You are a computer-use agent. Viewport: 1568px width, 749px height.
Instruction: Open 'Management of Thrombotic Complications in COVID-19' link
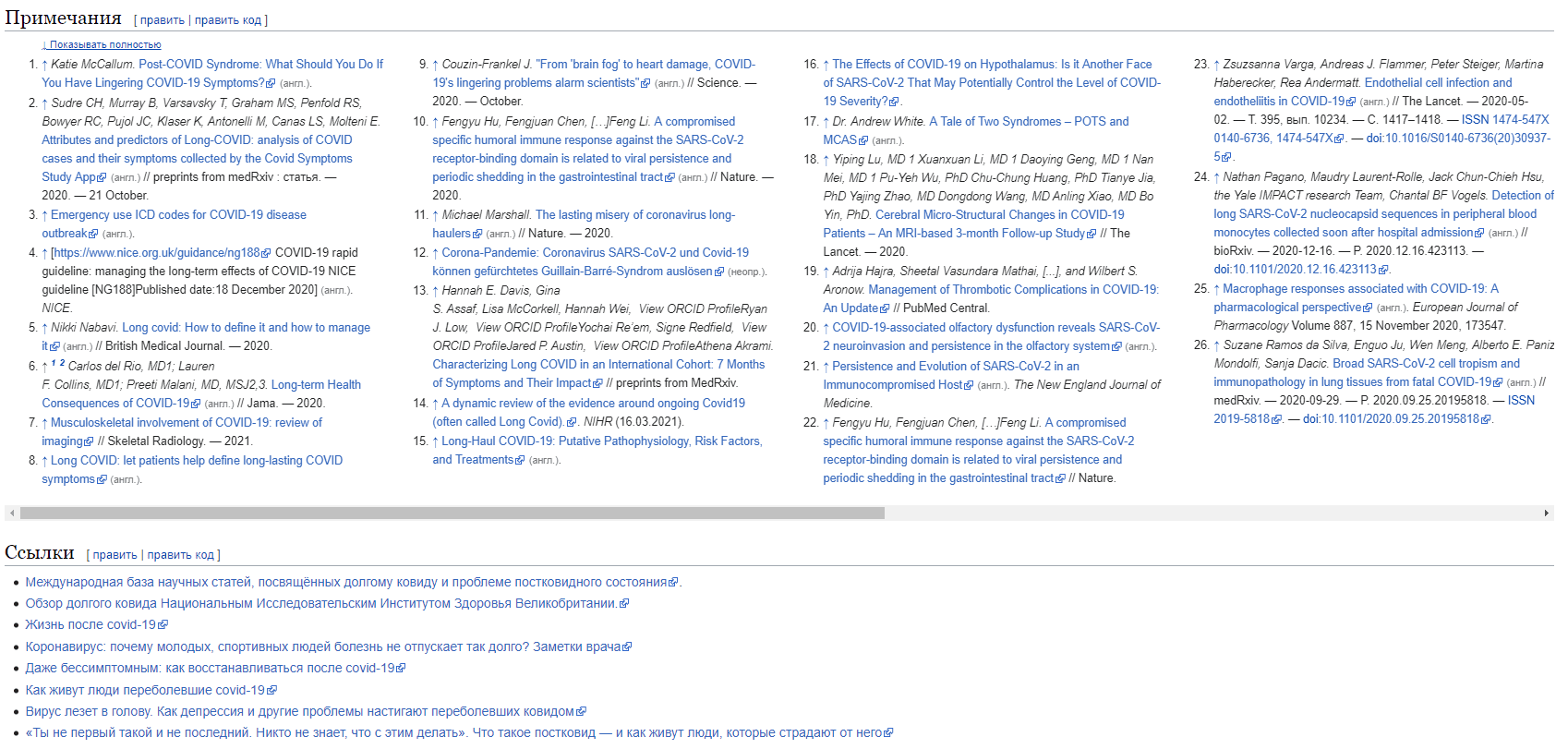(x=991, y=299)
